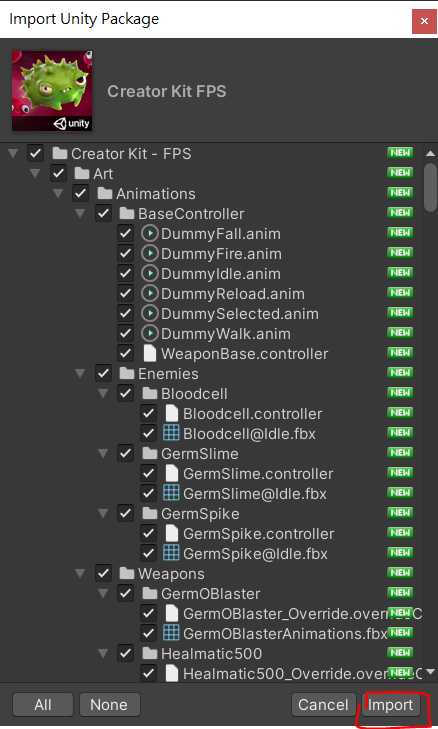Click the GermOBlasterAnimations.fbx model icon
The image size is (438, 729).
tap(171, 633)
